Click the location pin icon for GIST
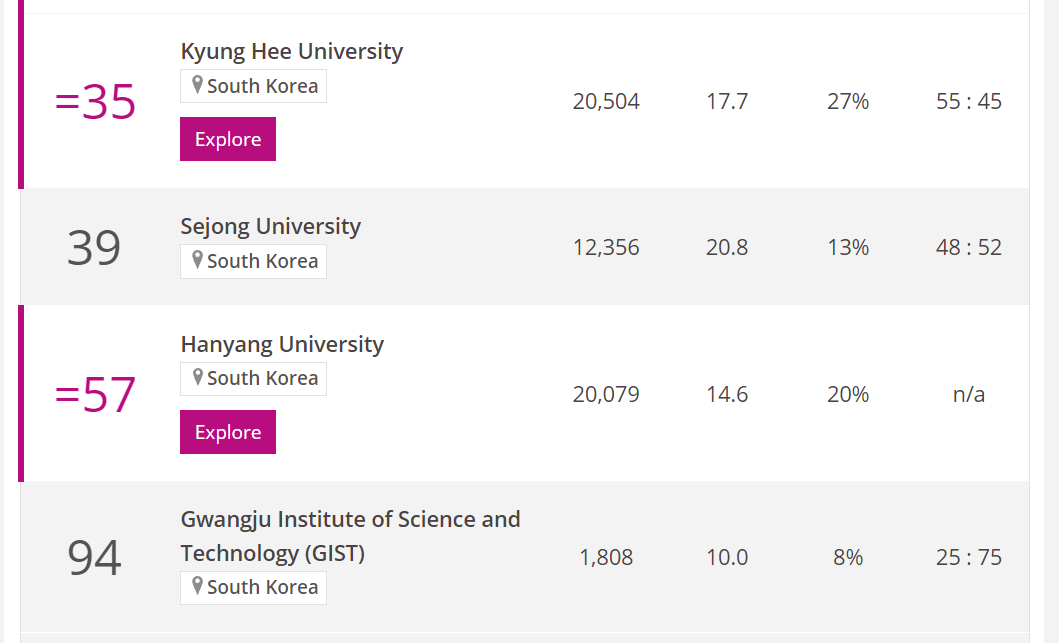Screen dimensions: 1059x643 (x=197, y=586)
